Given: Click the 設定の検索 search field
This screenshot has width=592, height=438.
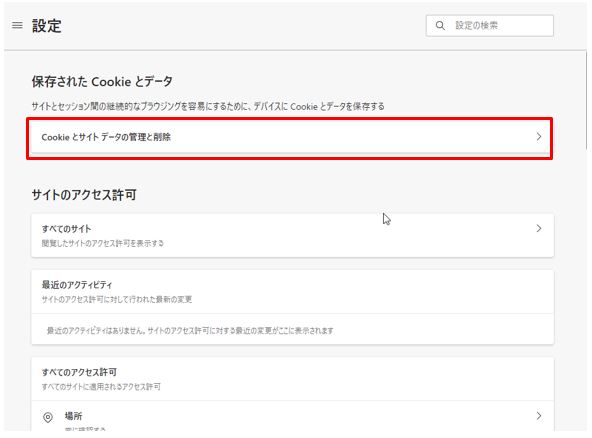Looking at the screenshot, I should pos(490,26).
